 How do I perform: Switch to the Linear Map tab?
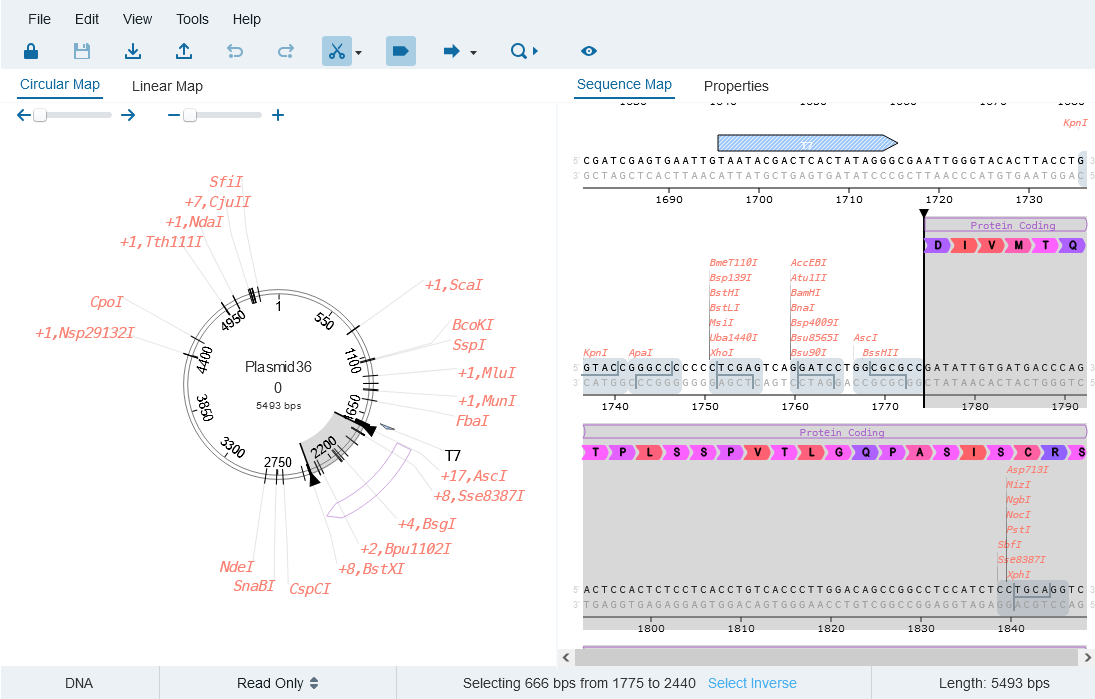point(167,86)
